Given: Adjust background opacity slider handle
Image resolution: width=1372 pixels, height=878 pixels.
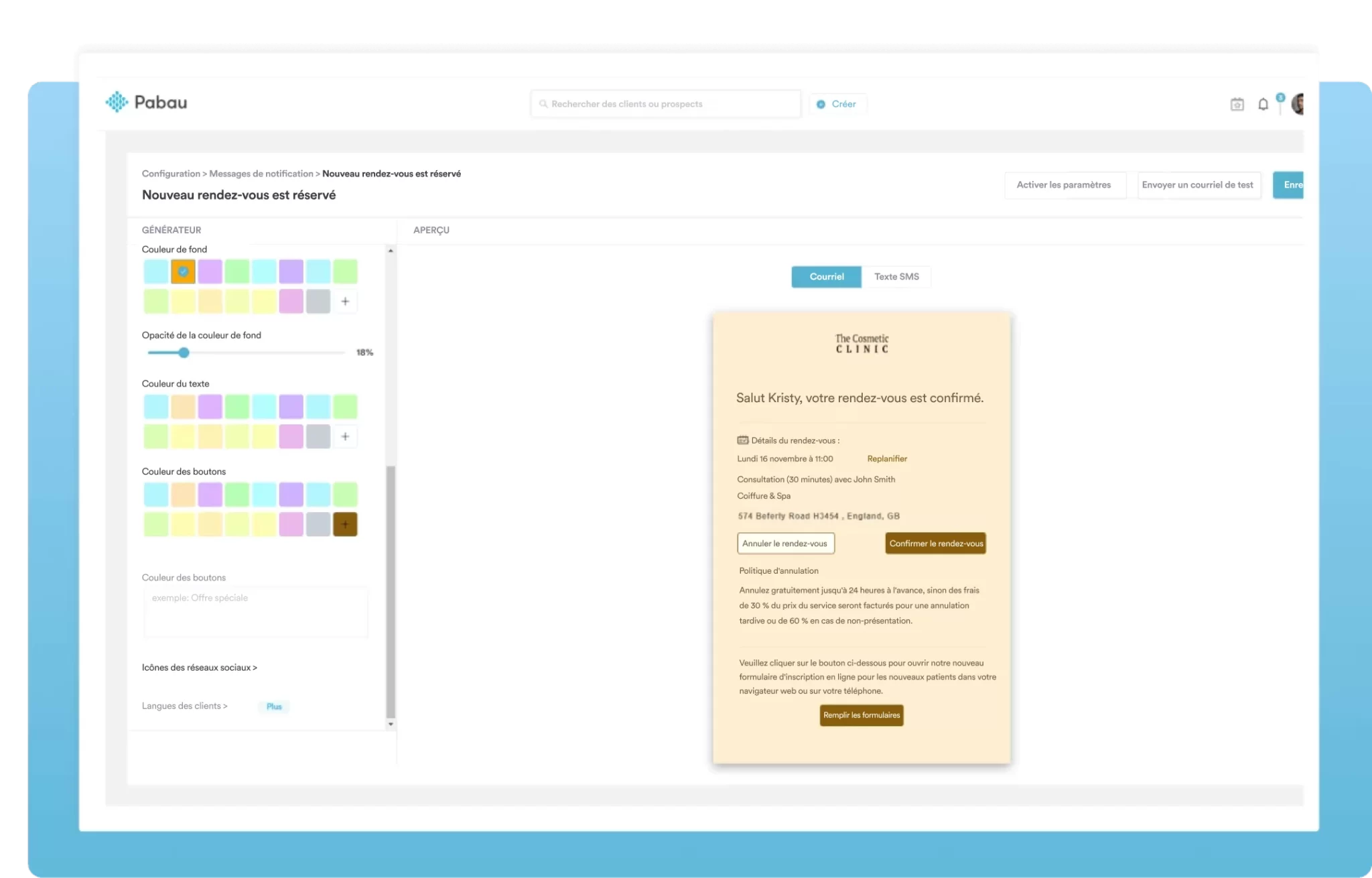Looking at the screenshot, I should click(x=184, y=353).
